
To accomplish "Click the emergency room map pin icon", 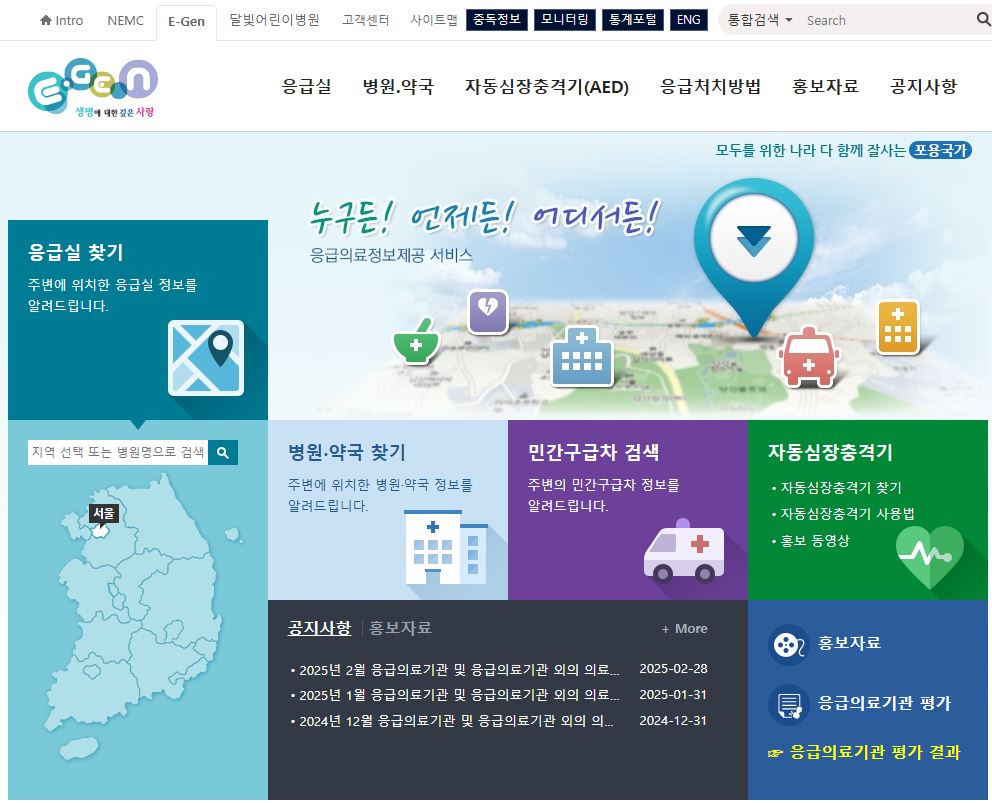I will (x=206, y=358).
